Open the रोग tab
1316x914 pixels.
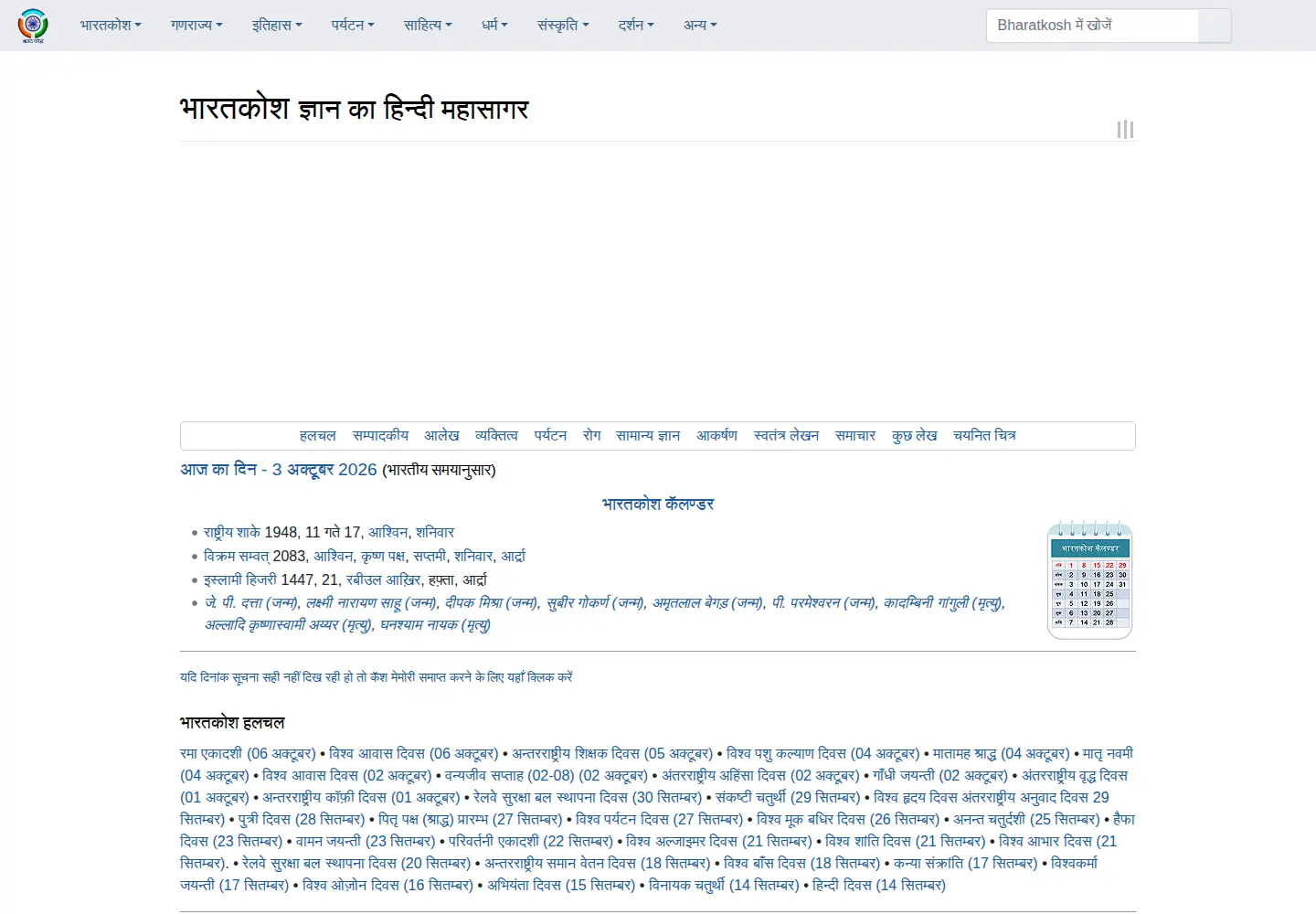[x=592, y=436]
